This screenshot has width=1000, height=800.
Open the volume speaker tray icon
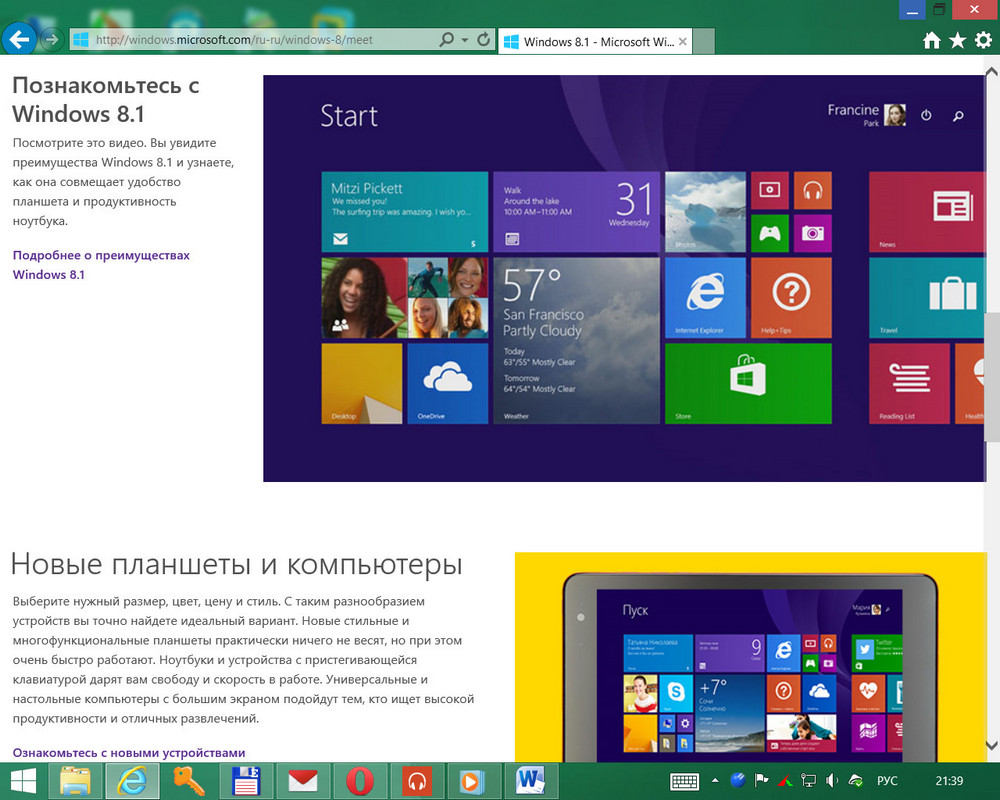coord(832,780)
